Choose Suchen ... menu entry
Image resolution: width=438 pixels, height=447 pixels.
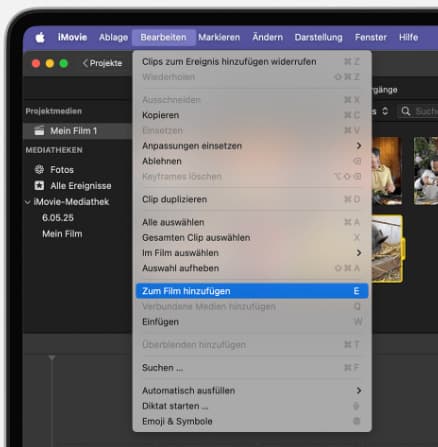[252, 368]
